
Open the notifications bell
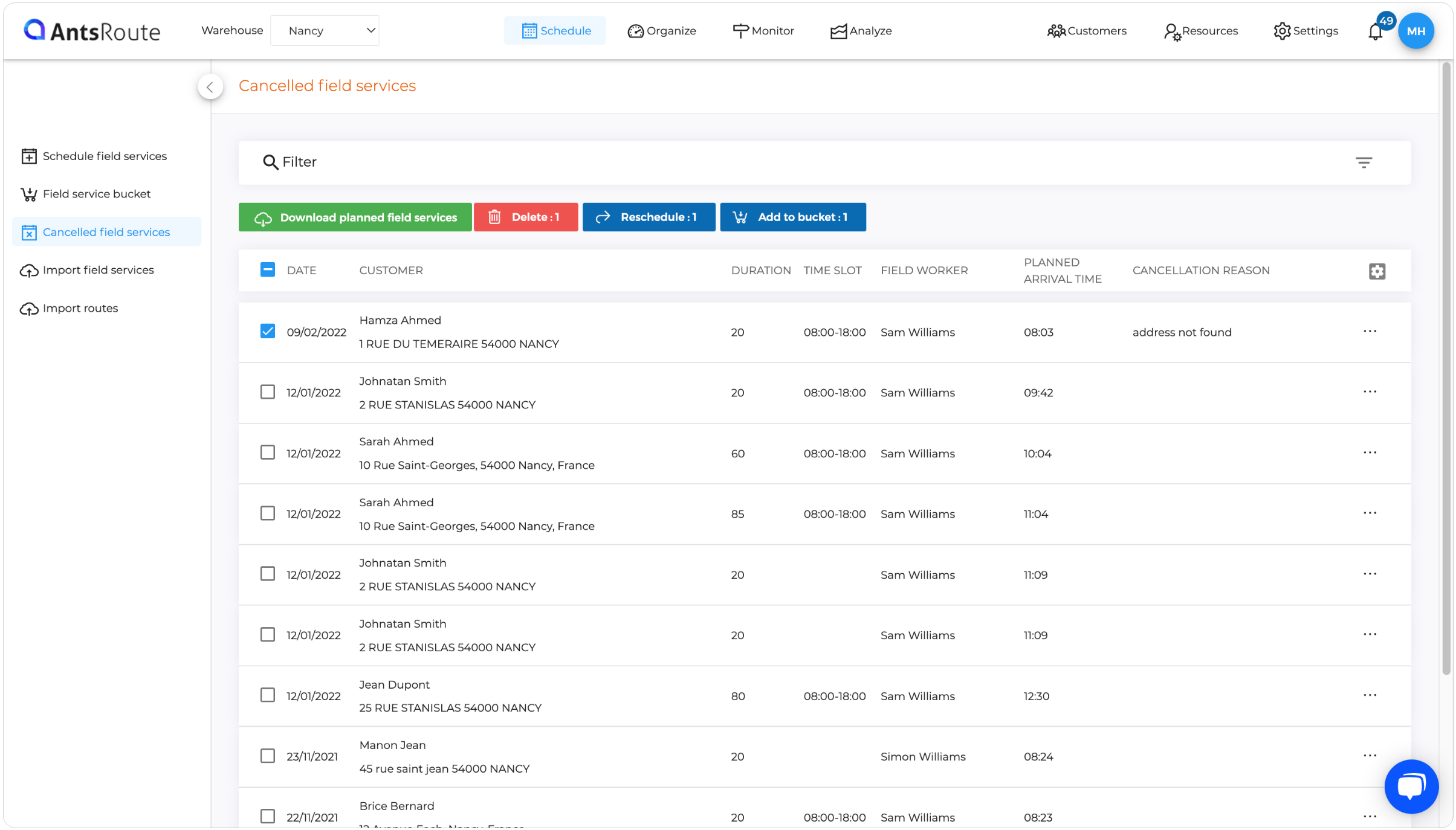(1375, 31)
